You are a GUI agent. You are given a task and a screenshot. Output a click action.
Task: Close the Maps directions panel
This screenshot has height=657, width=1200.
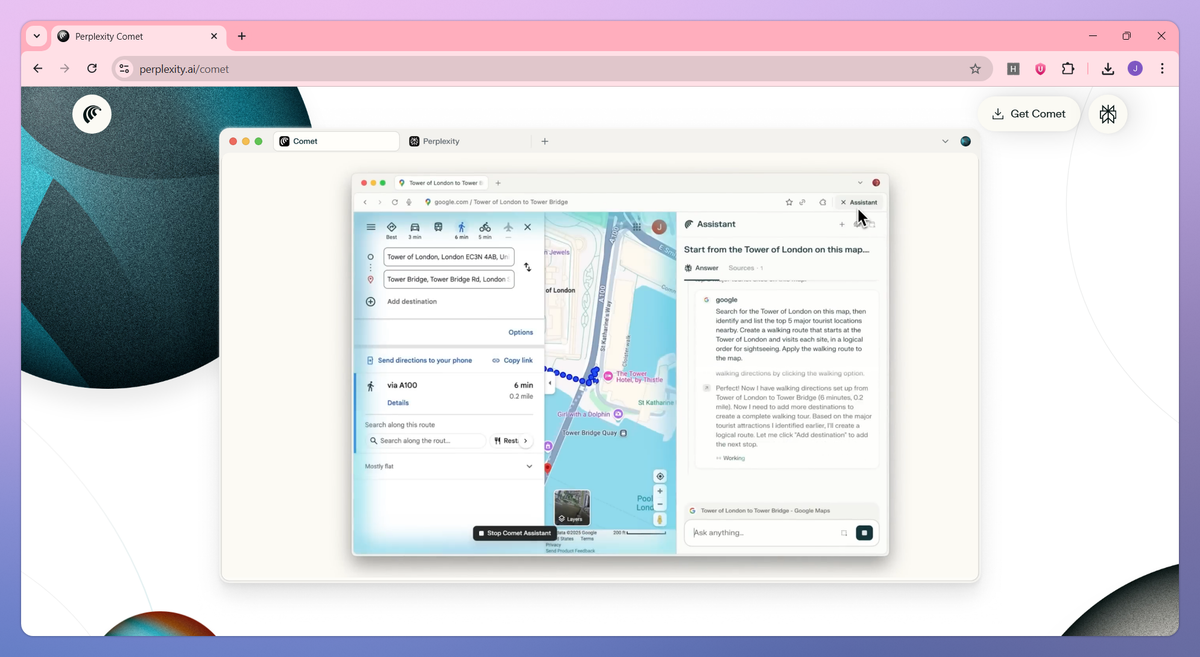click(528, 227)
